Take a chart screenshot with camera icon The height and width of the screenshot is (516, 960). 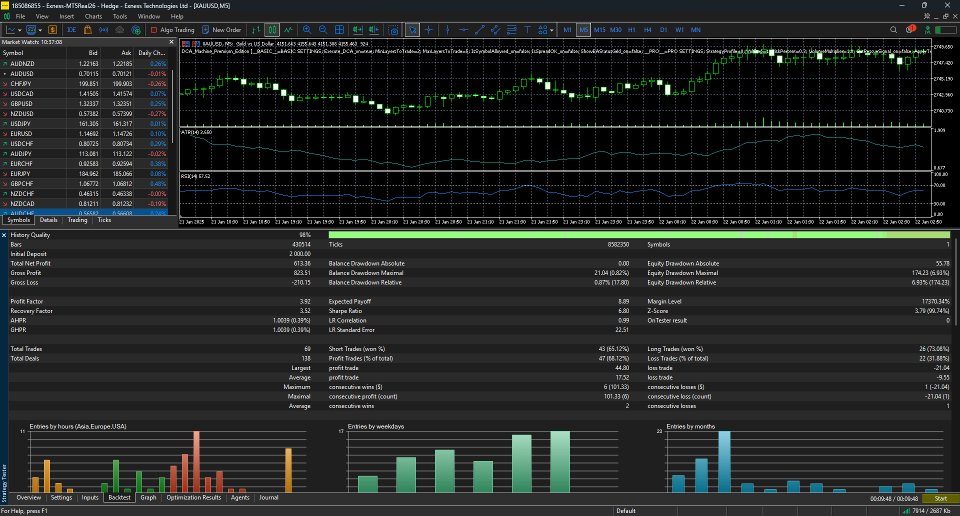click(x=394, y=29)
